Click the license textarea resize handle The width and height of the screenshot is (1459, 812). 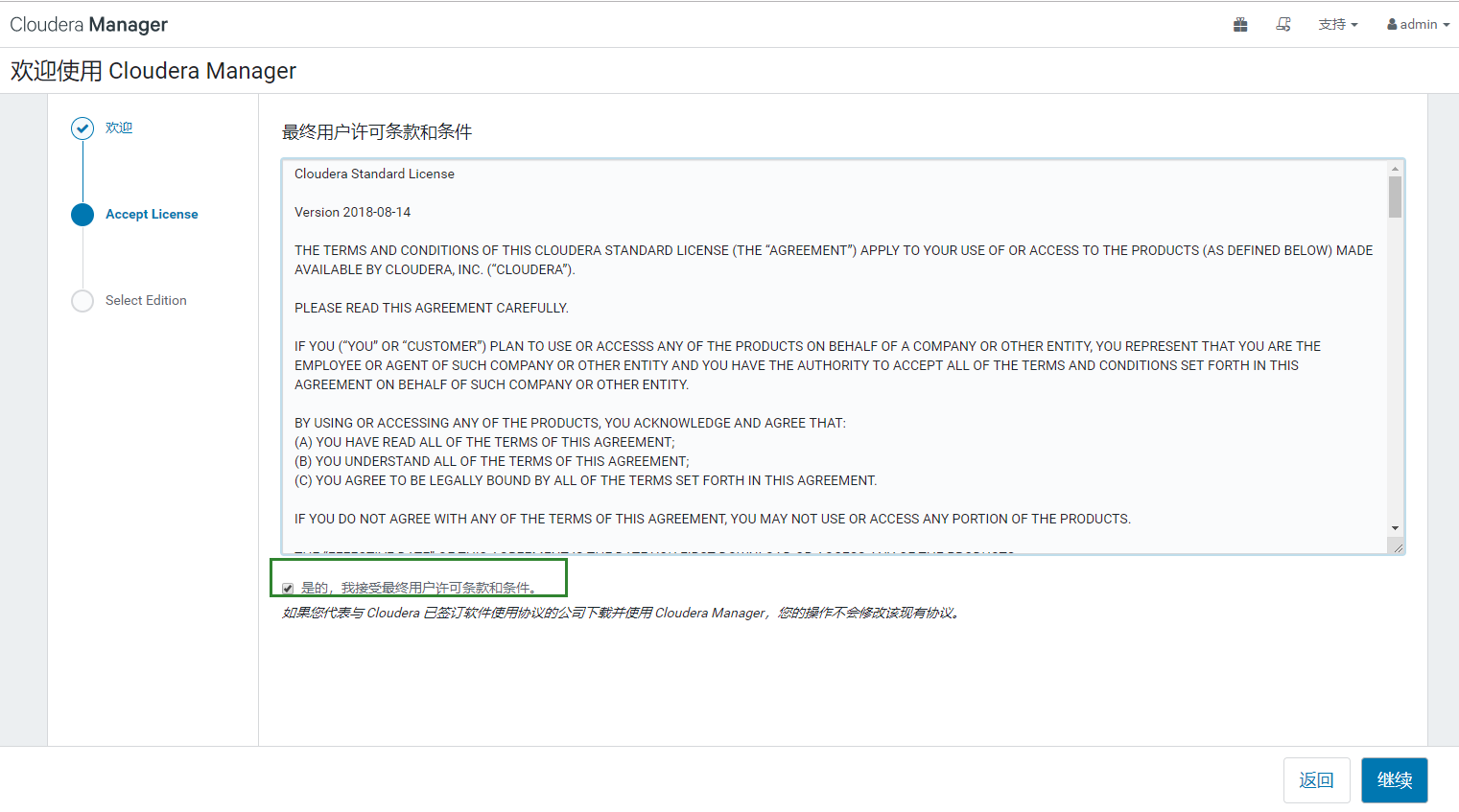(1398, 547)
